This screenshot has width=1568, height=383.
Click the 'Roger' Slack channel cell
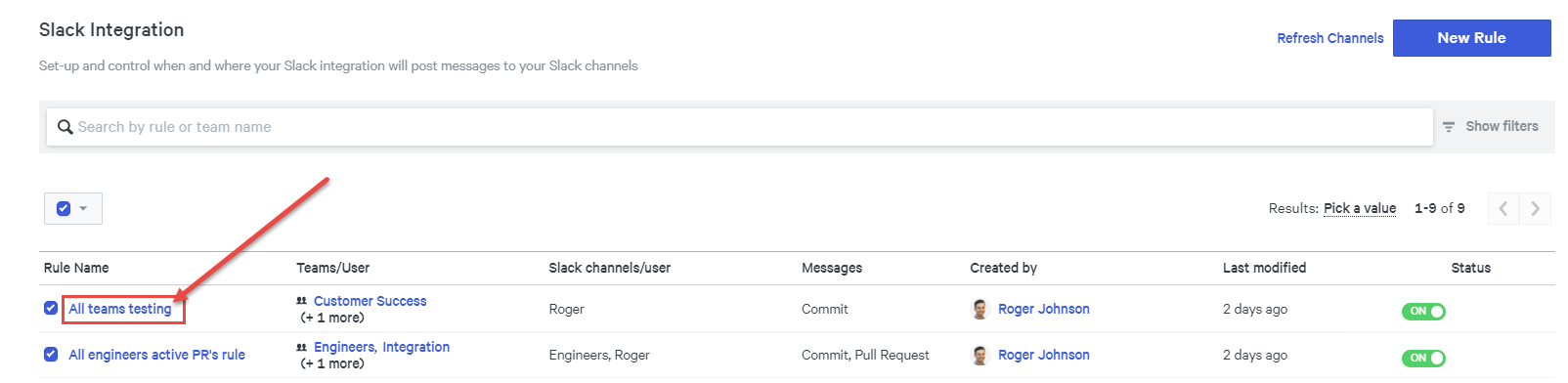[x=566, y=309]
